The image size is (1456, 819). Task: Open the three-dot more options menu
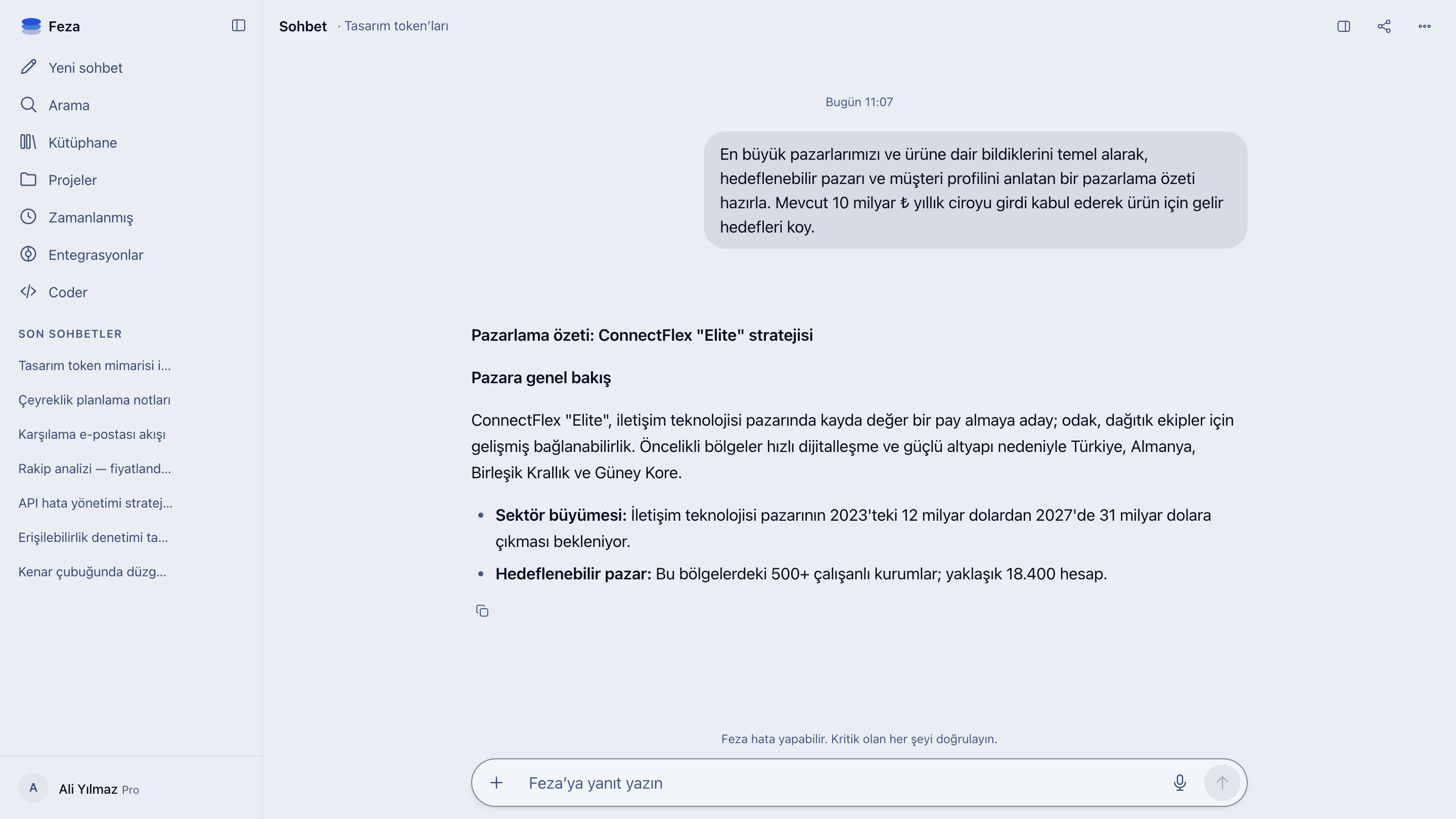pos(1424,26)
